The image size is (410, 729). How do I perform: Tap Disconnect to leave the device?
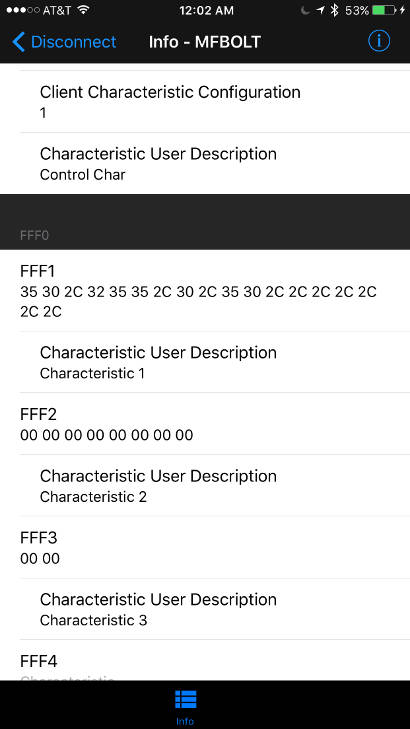click(73, 42)
